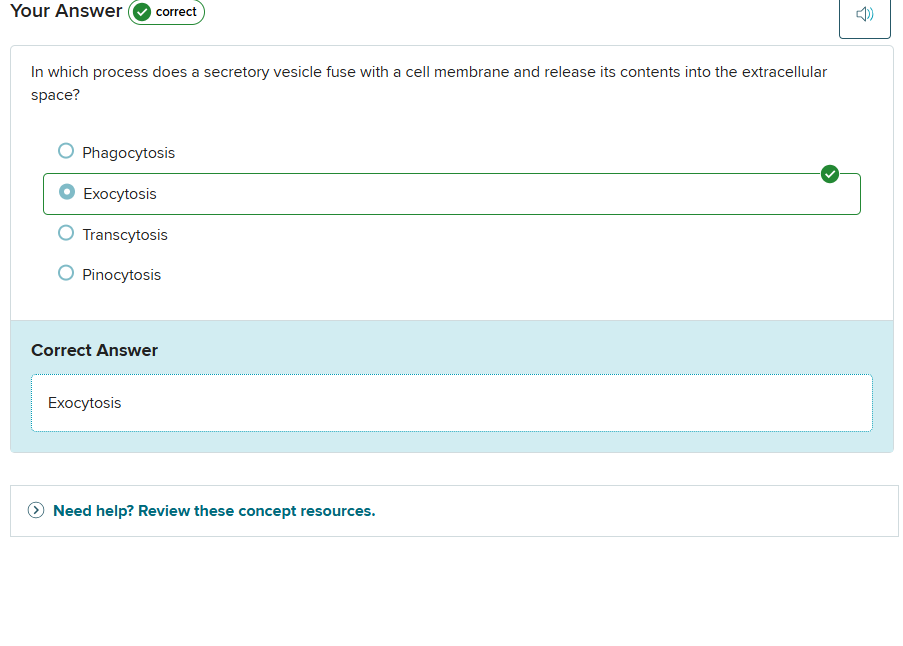Select the Phagocytosis radio button
The width and height of the screenshot is (903, 646).
(66, 151)
